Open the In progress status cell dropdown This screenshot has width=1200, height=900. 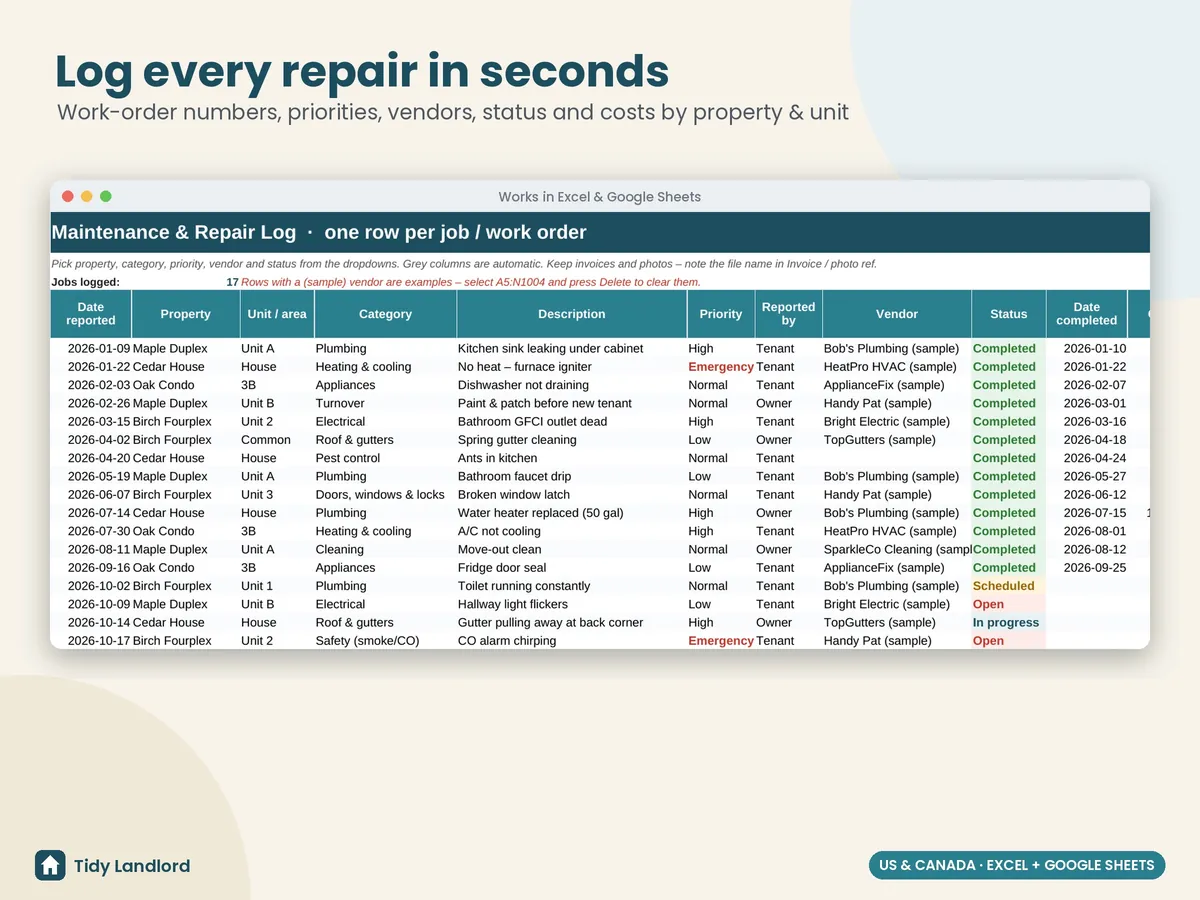pyautogui.click(x=1009, y=622)
